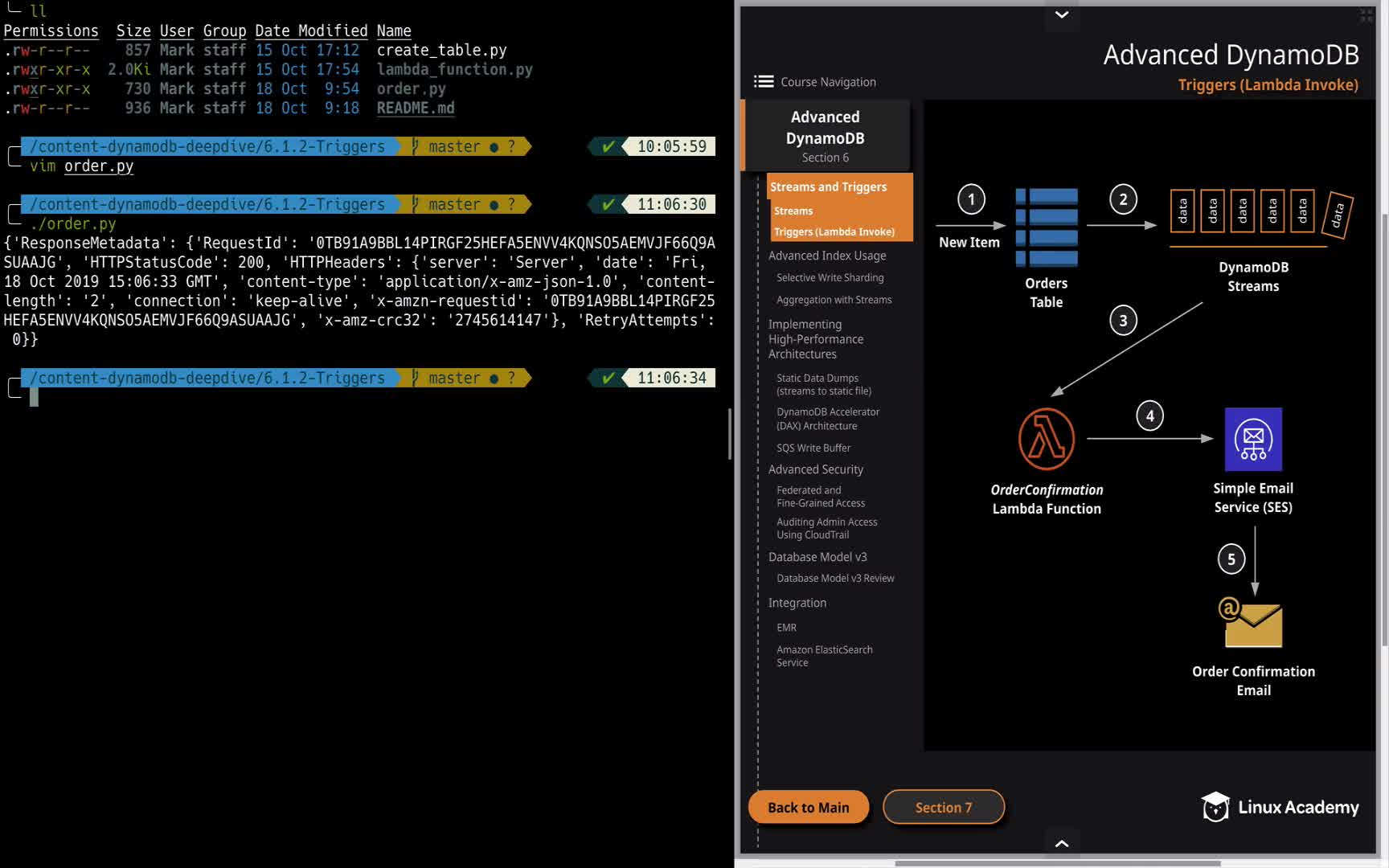Open the Streams lesson
This screenshot has width=1389, height=868.
pos(793,211)
